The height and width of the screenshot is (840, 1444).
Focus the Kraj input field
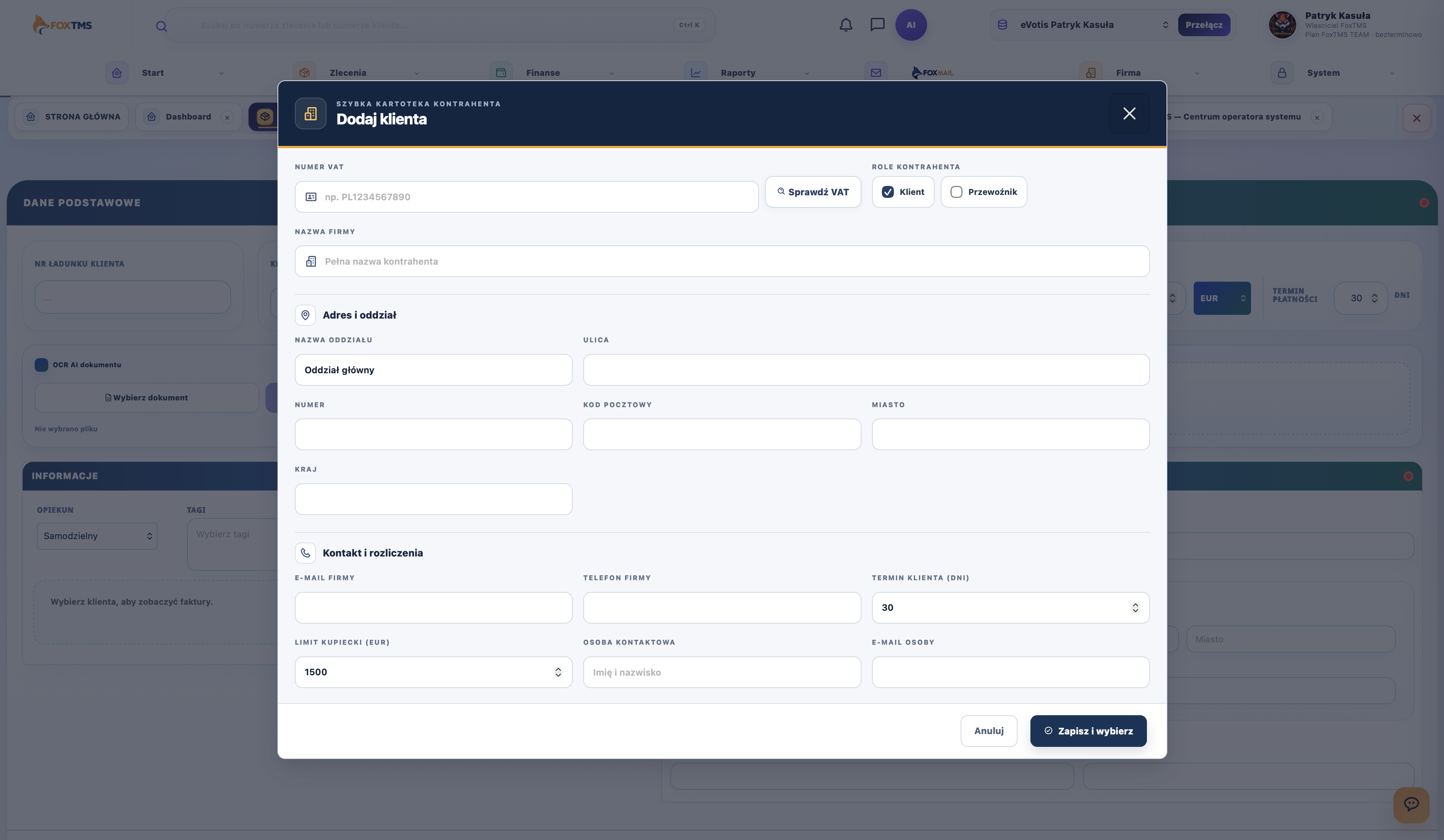click(x=433, y=499)
